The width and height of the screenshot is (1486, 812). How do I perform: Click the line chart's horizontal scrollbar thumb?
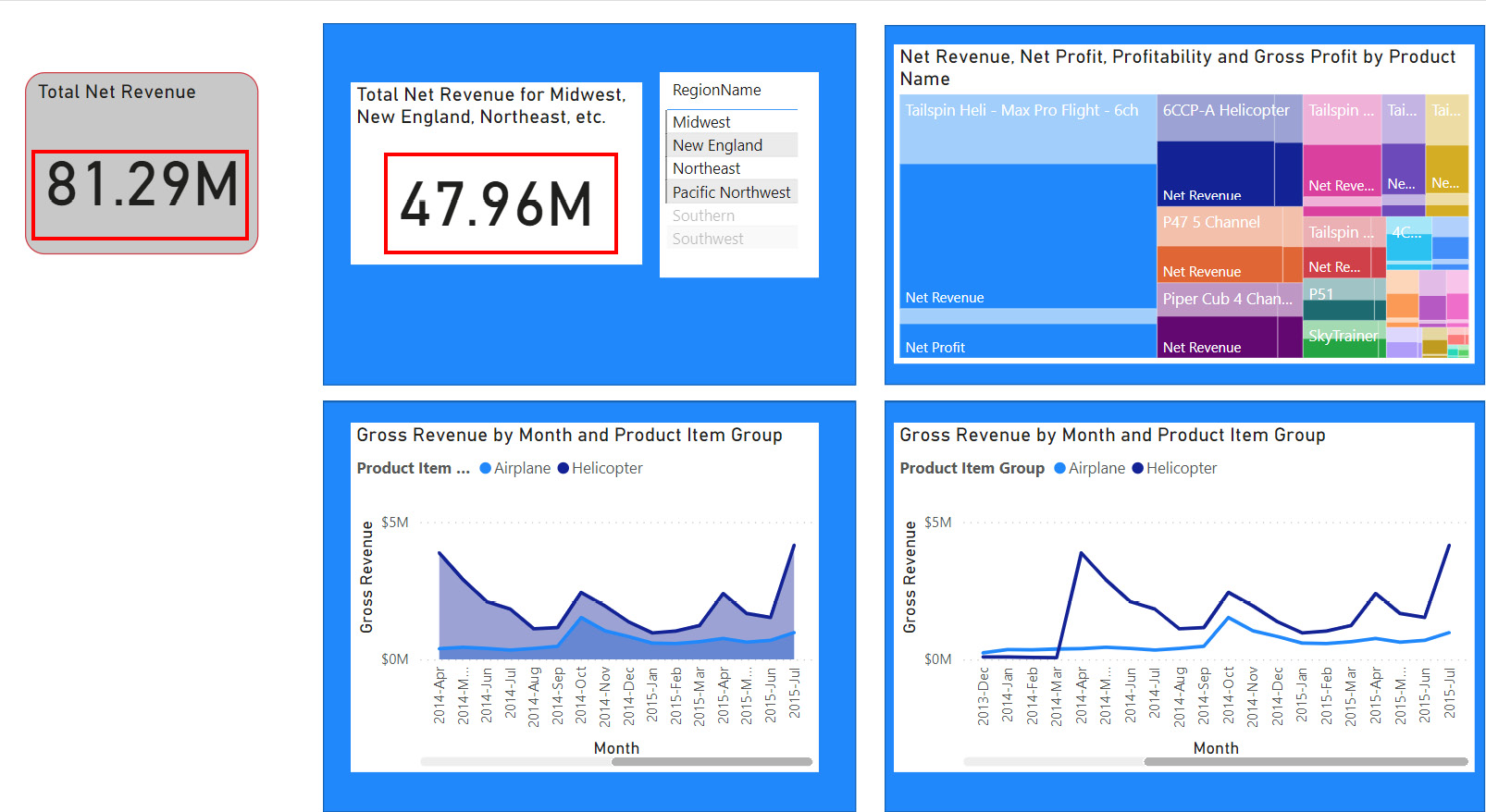(1305, 762)
